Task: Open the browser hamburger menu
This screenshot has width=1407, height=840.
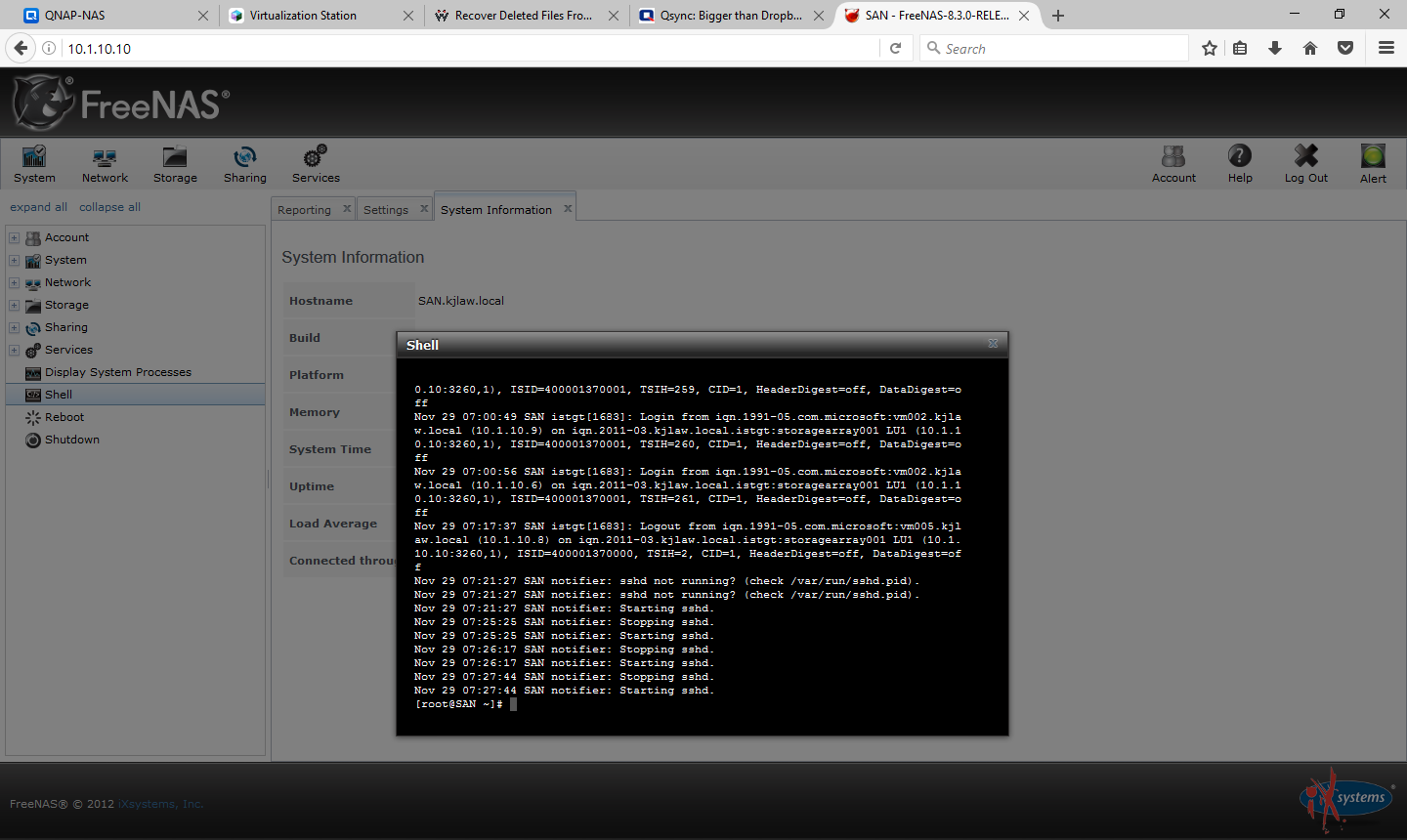Action: [x=1386, y=48]
